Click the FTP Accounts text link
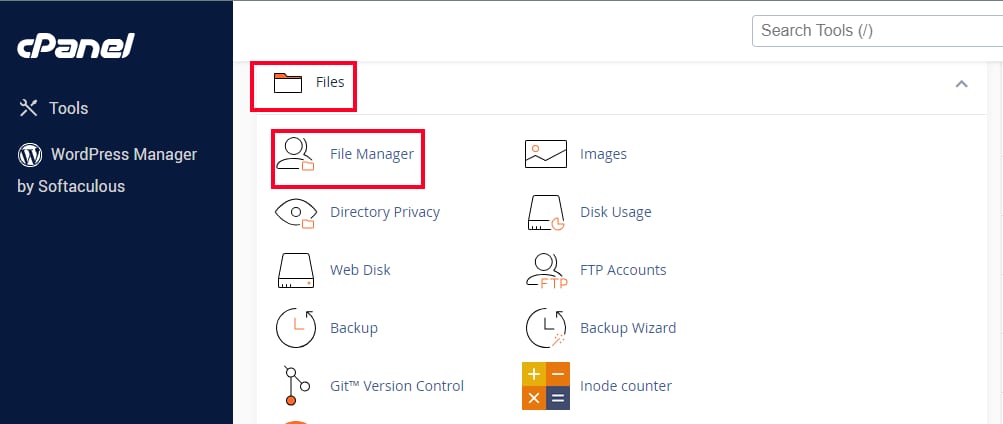The width and height of the screenshot is (1003, 424). coord(622,270)
